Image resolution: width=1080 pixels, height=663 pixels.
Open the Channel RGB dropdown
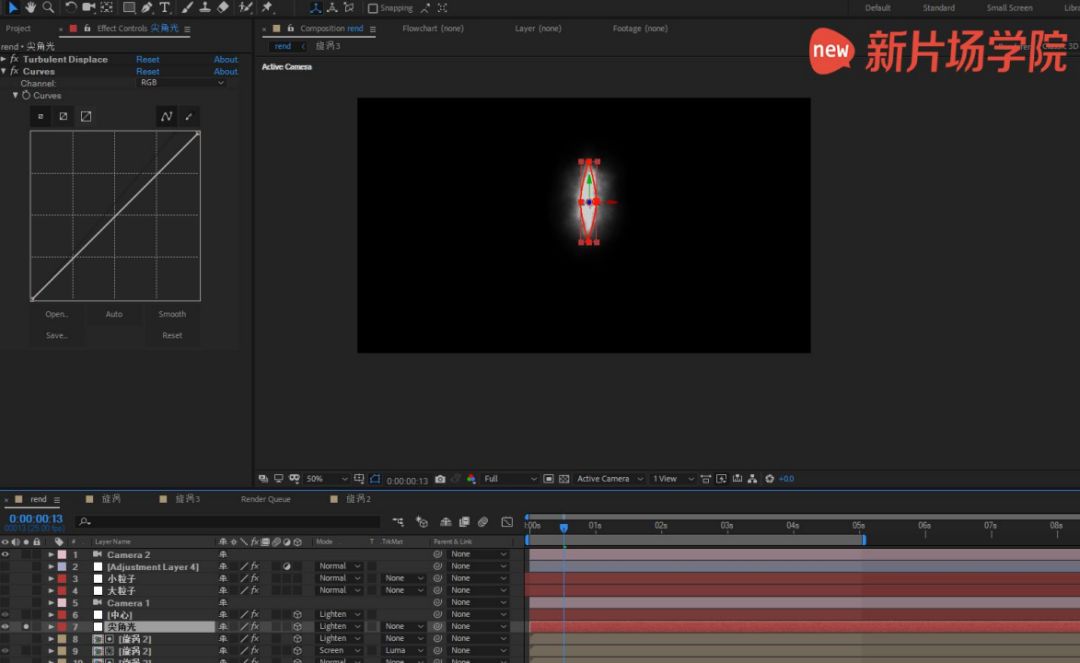click(181, 83)
